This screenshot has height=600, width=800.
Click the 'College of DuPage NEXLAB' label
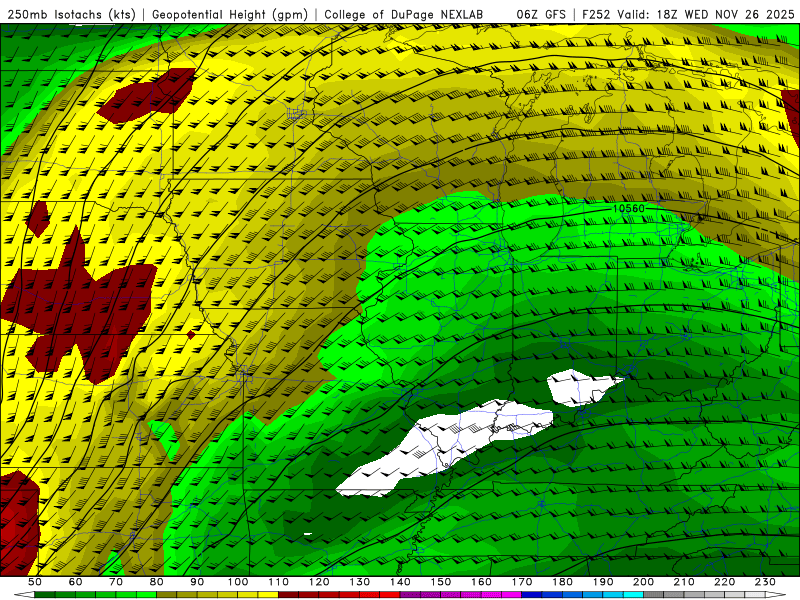[404, 14]
